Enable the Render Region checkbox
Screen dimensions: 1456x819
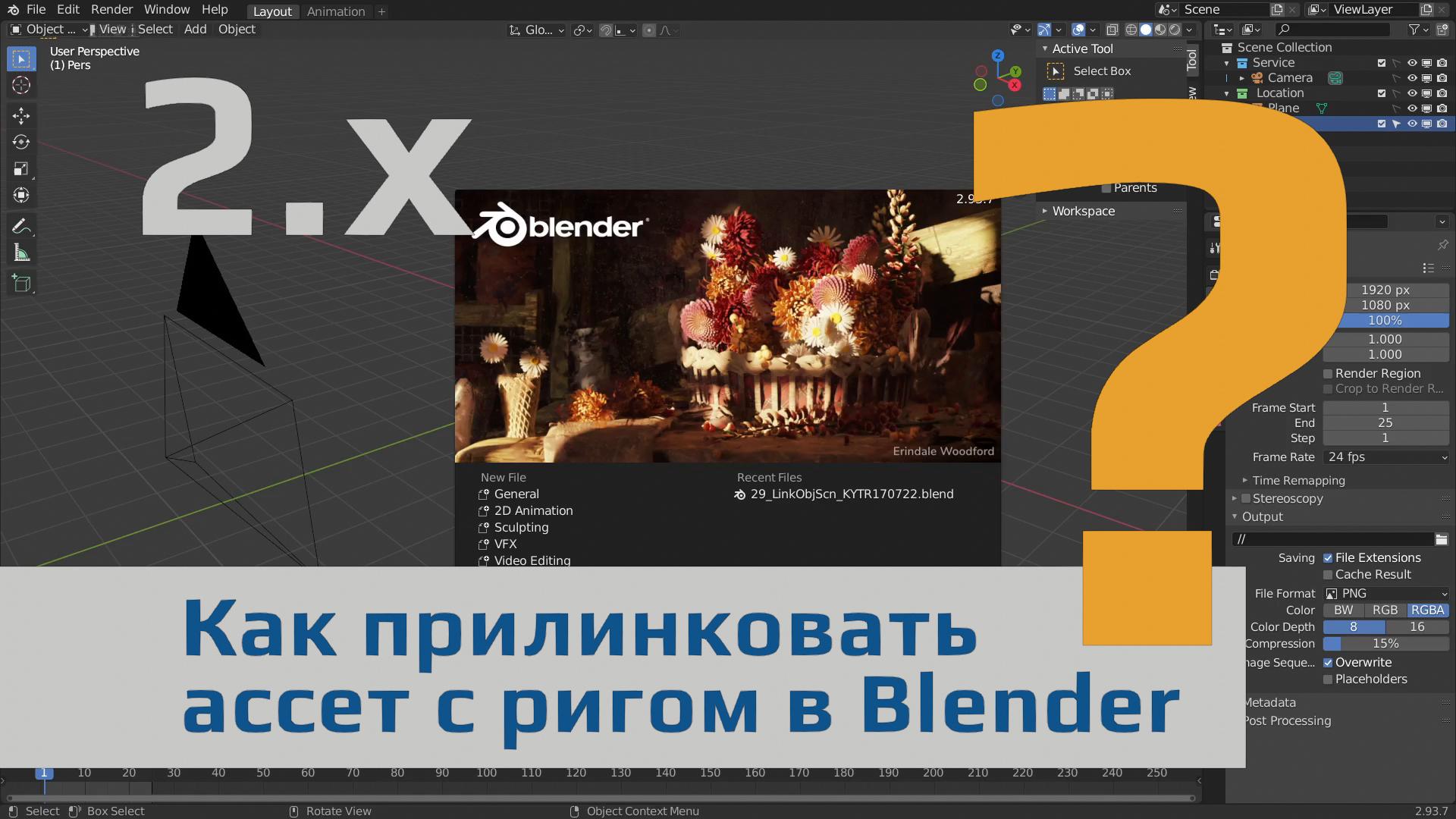[x=1328, y=374]
